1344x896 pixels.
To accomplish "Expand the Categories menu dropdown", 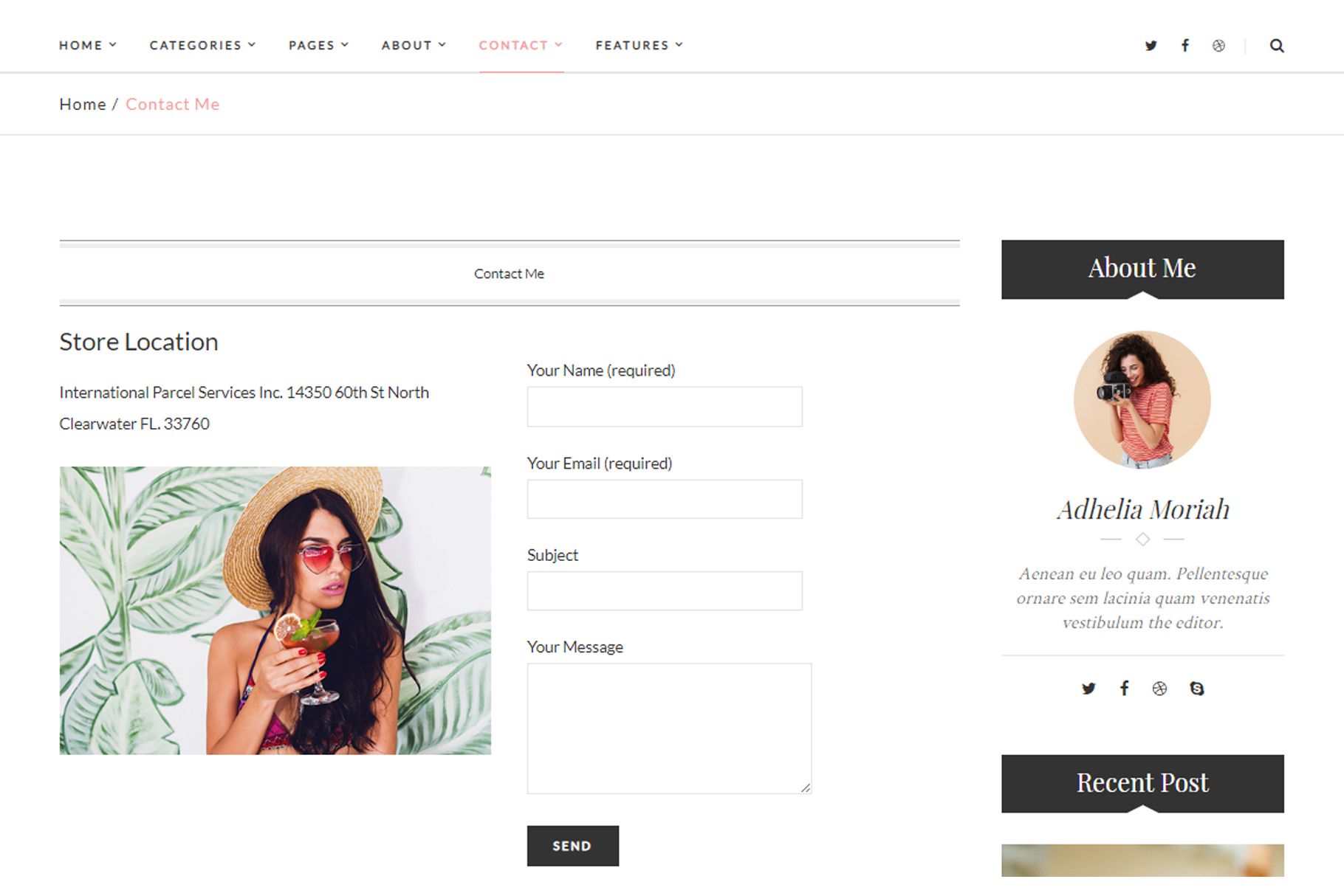I will [x=202, y=45].
